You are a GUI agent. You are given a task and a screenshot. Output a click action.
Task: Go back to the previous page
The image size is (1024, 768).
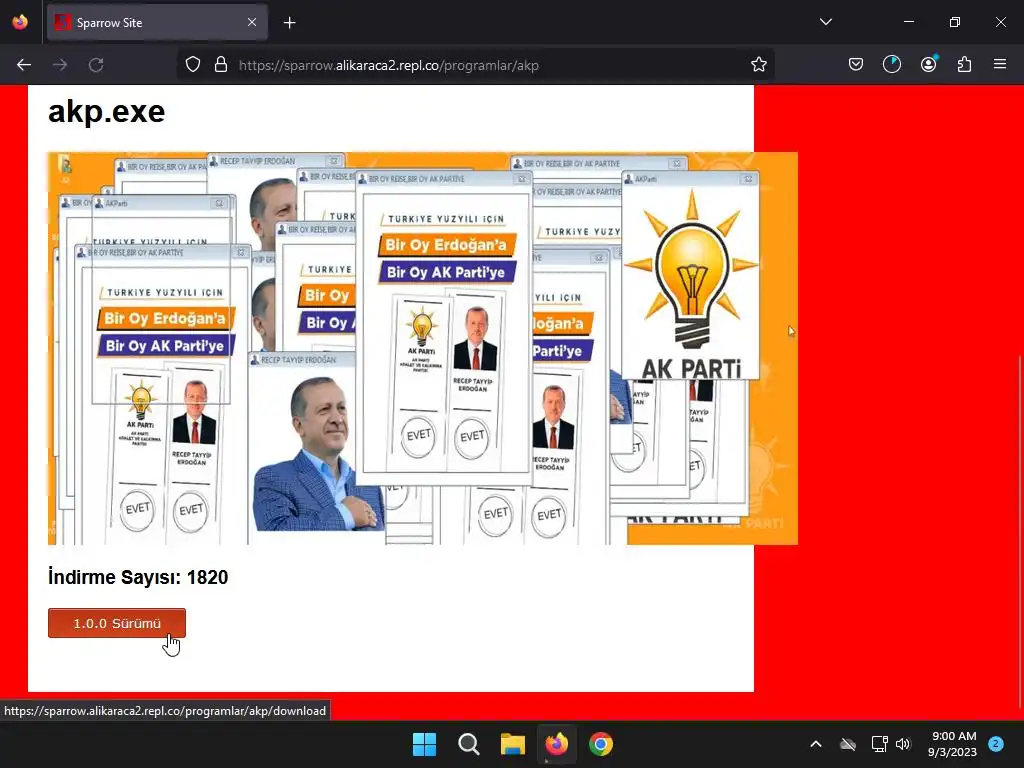pyautogui.click(x=24, y=65)
